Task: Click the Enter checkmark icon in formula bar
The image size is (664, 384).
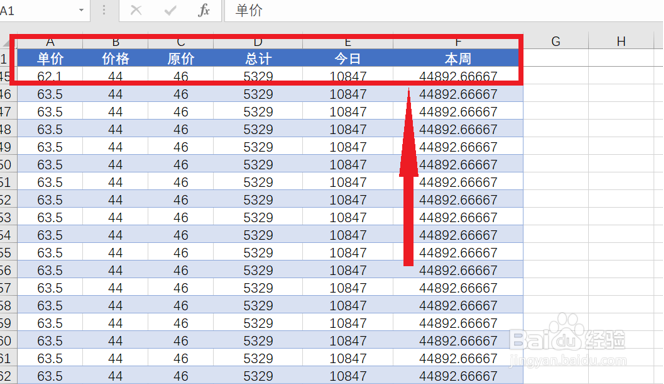Action: [x=170, y=10]
